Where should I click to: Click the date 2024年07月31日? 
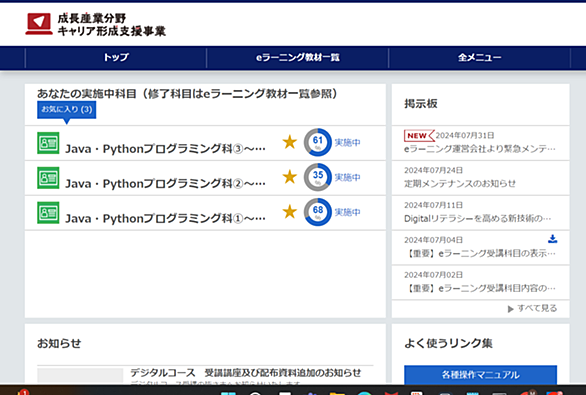coord(465,135)
